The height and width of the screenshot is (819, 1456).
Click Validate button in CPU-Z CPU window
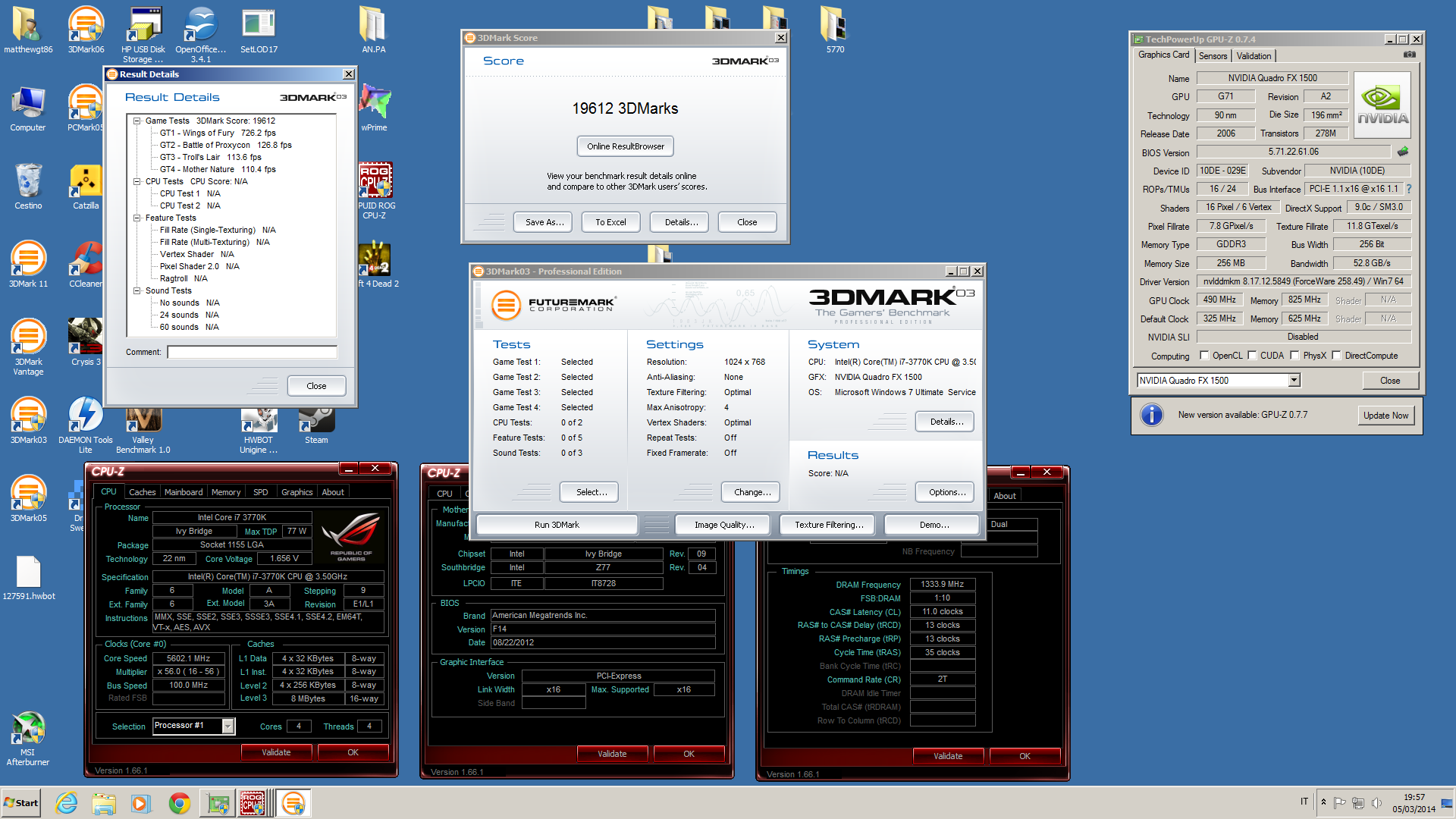point(276,752)
